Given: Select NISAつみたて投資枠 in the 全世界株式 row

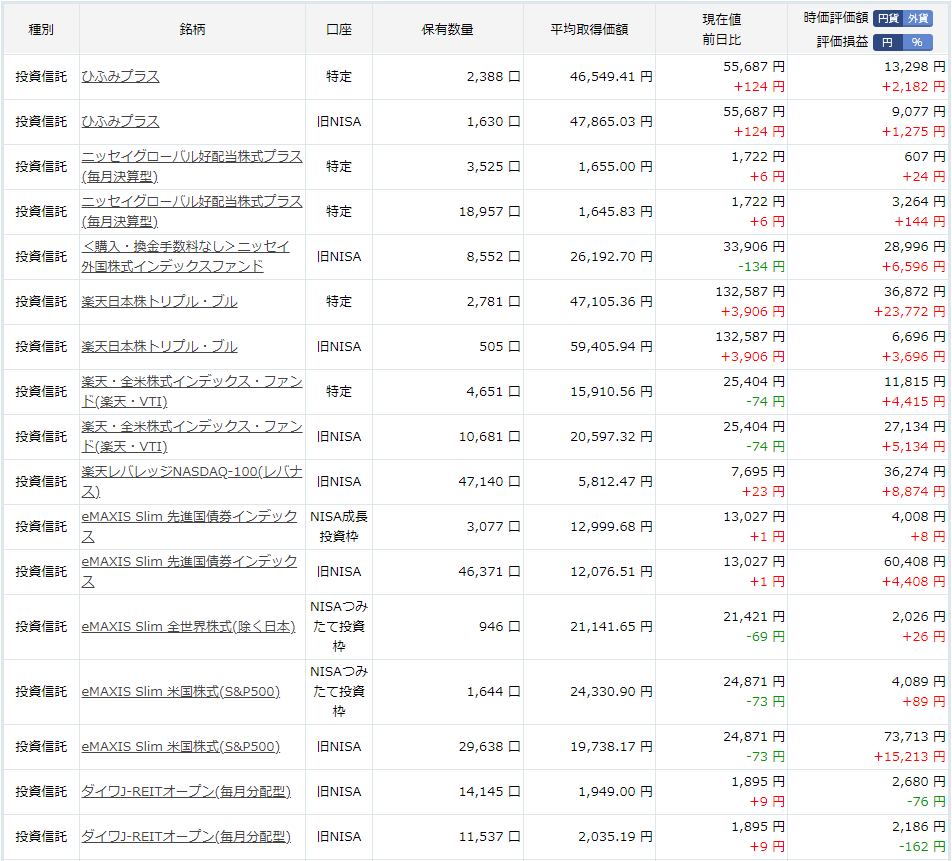Looking at the screenshot, I should click(x=339, y=627).
